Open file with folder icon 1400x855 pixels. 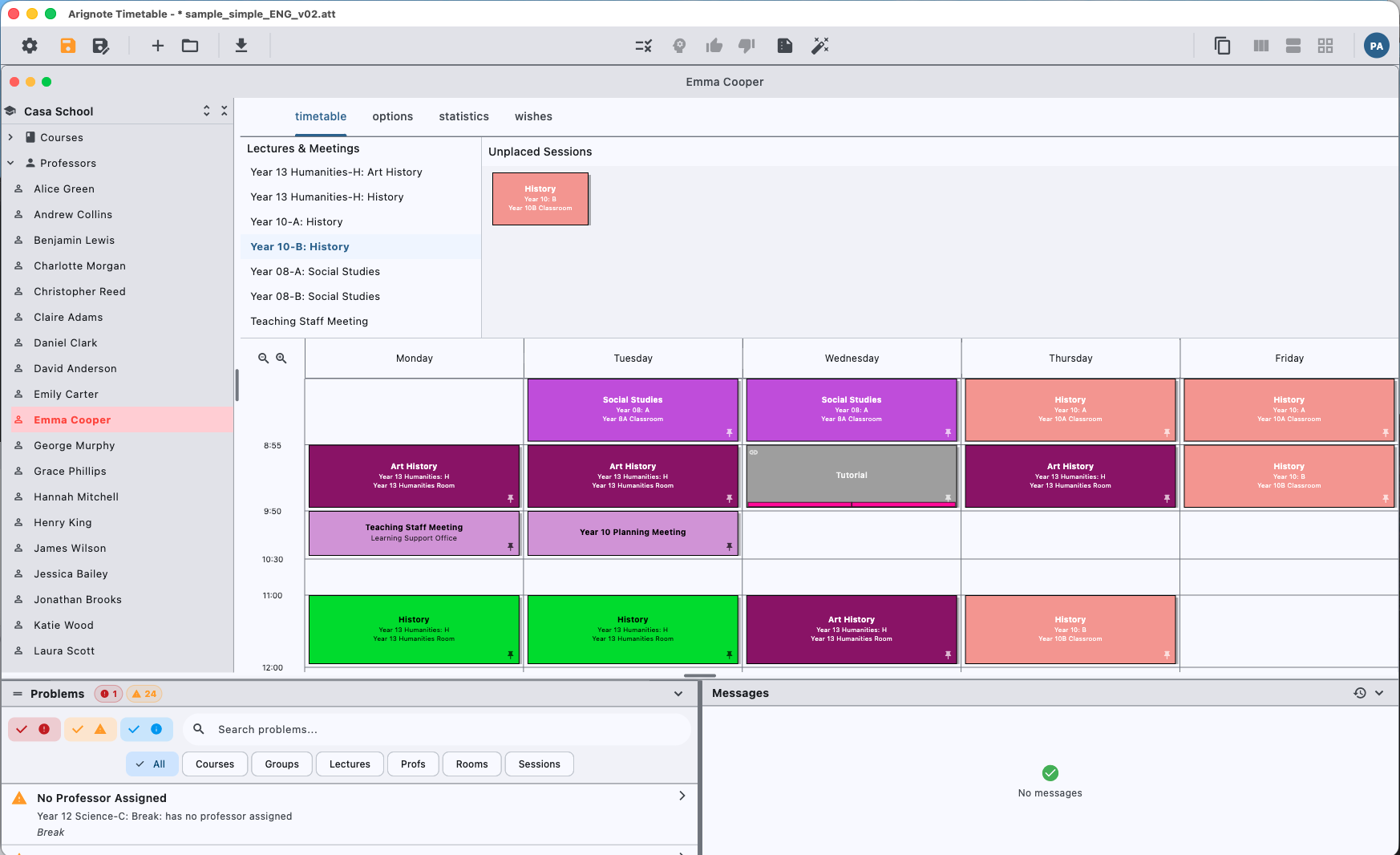tap(190, 46)
